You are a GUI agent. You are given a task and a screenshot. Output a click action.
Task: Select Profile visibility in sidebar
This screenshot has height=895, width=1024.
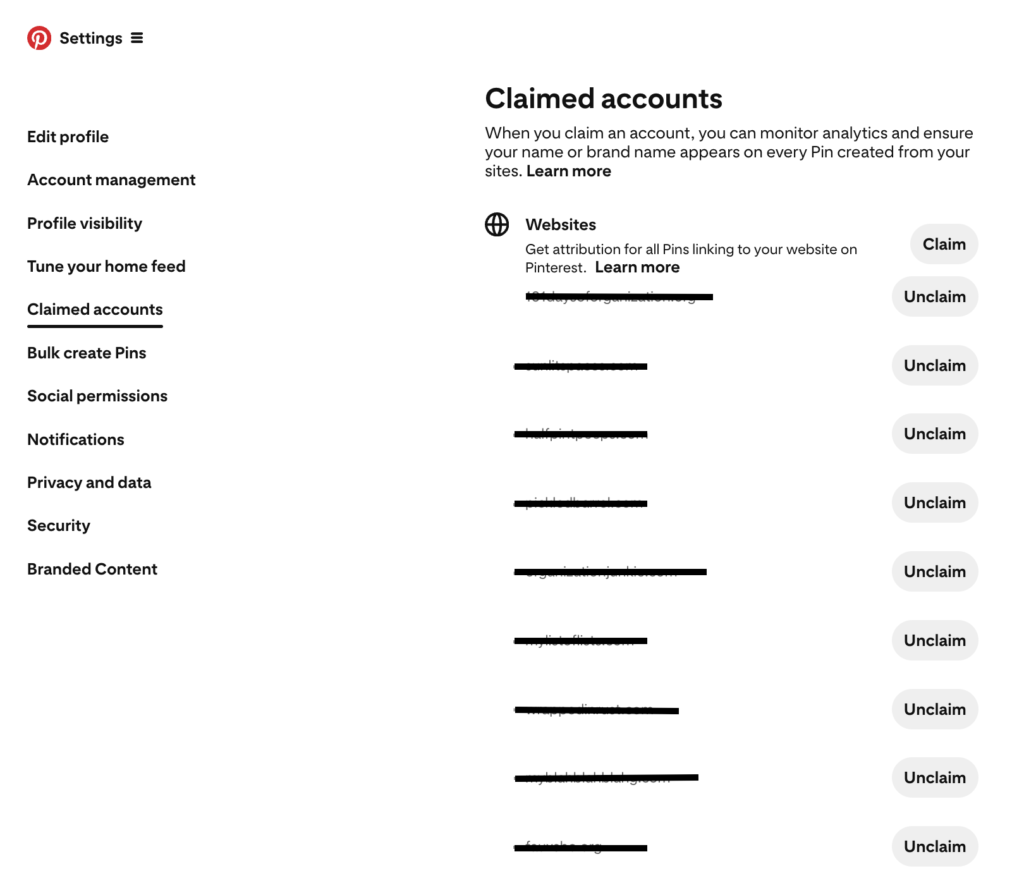coord(85,223)
